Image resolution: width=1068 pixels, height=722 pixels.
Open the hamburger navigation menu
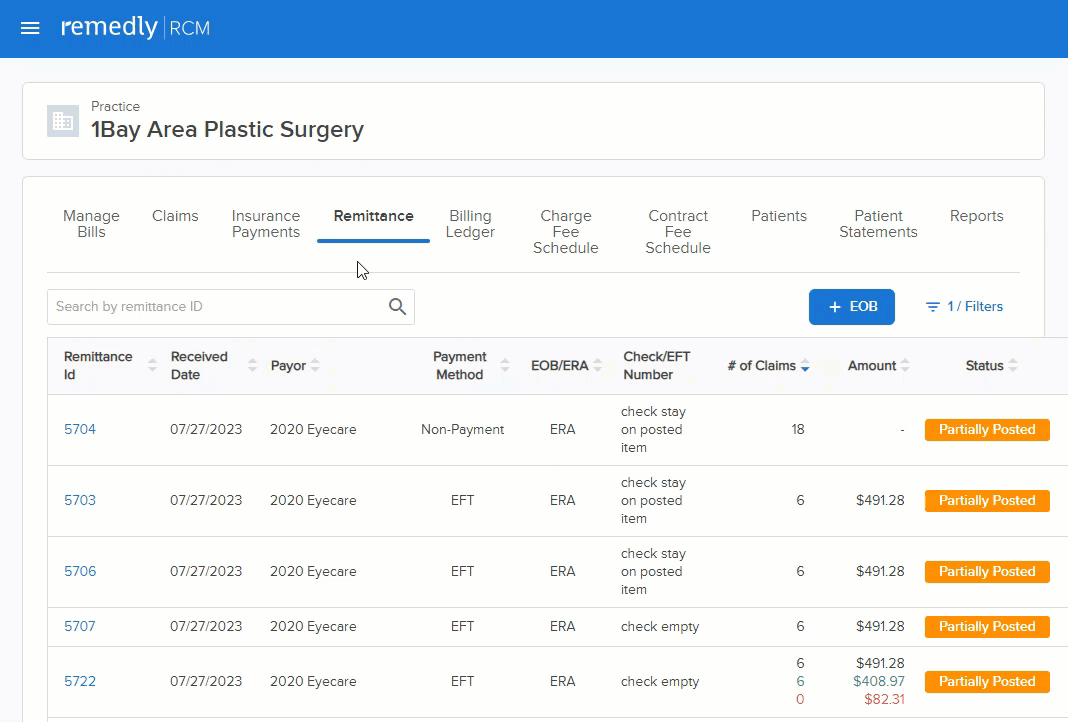click(x=30, y=28)
